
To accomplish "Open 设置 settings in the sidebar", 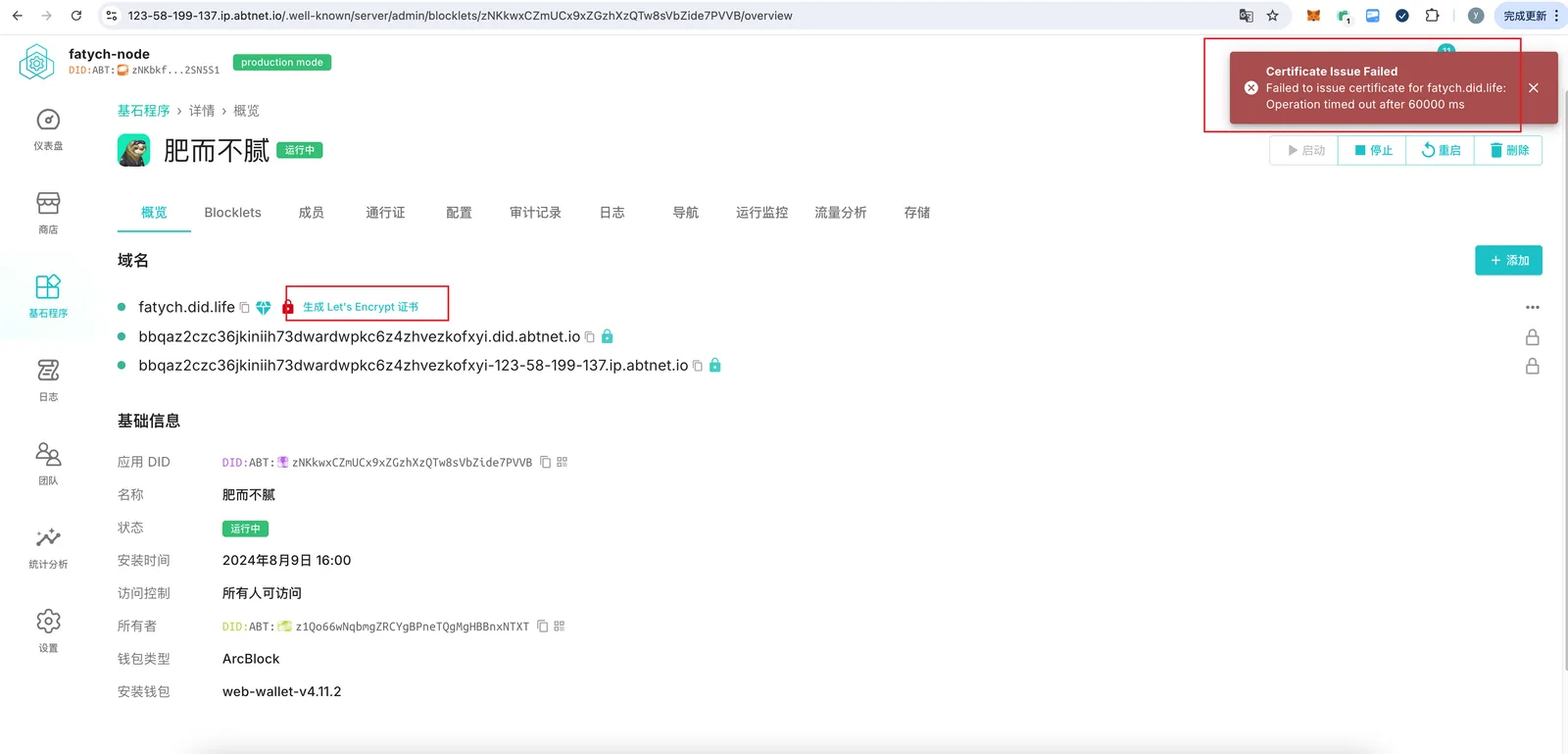I will click(48, 631).
